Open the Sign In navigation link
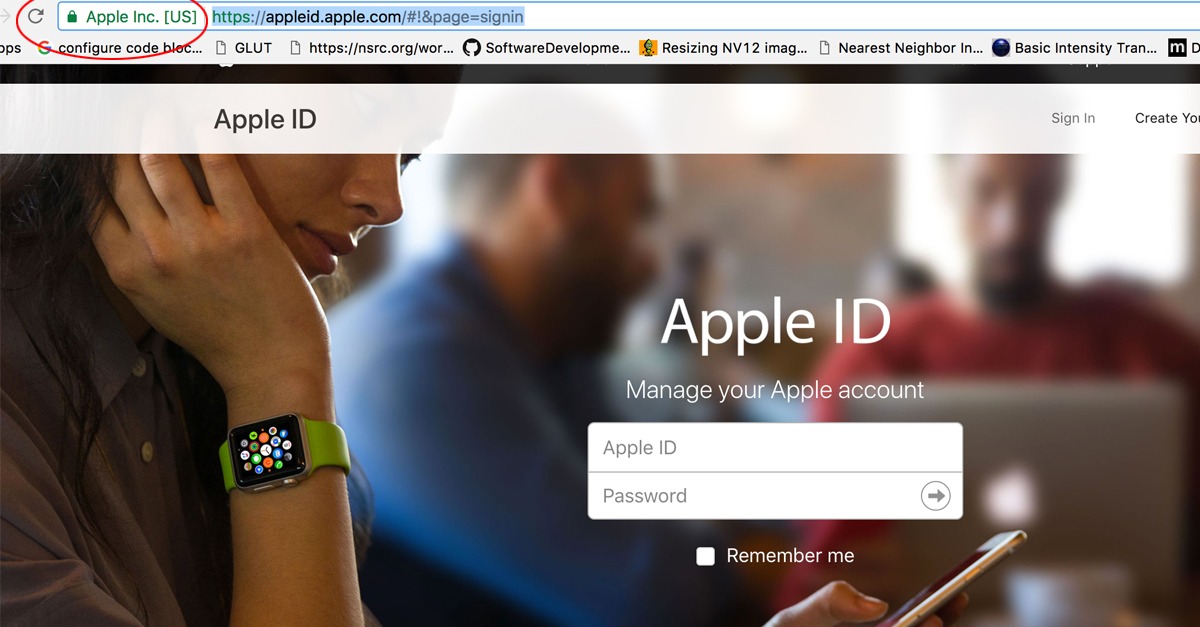1200x627 pixels. (1073, 118)
